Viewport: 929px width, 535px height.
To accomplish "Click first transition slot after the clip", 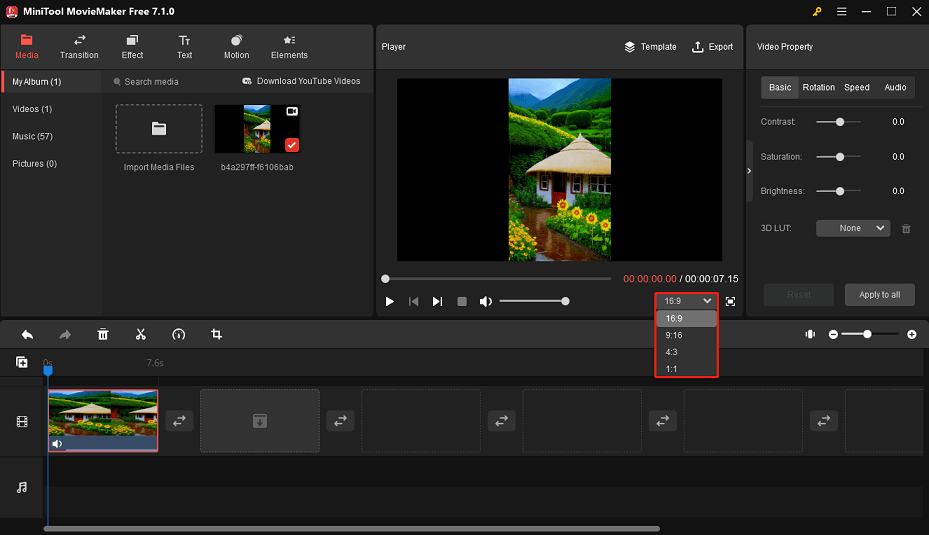I will click(179, 421).
